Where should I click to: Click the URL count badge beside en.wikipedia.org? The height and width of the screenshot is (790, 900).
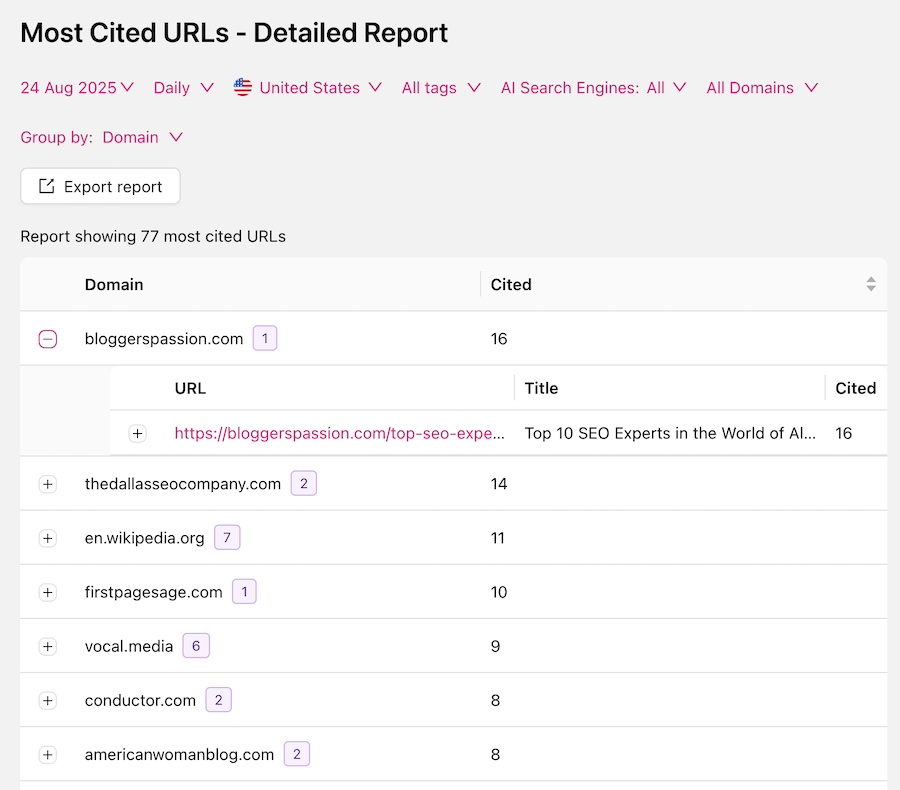[x=227, y=538]
